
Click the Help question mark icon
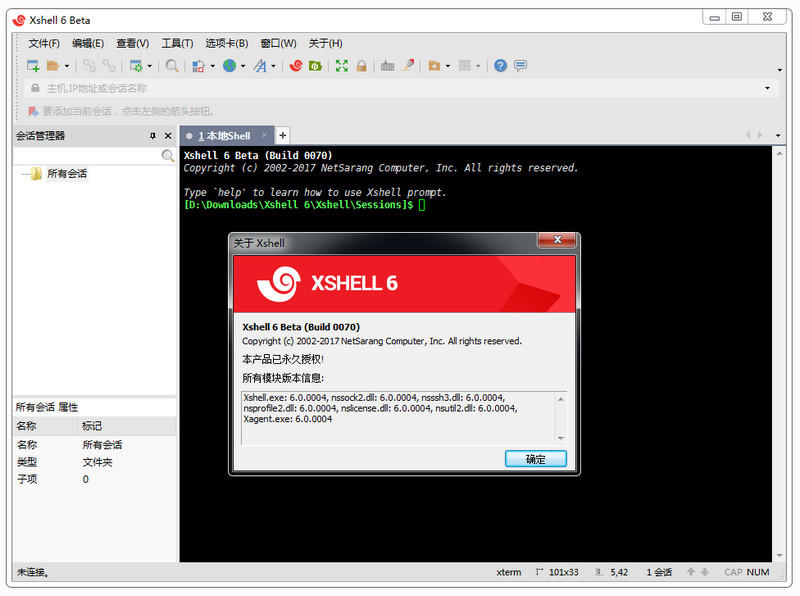click(x=501, y=66)
